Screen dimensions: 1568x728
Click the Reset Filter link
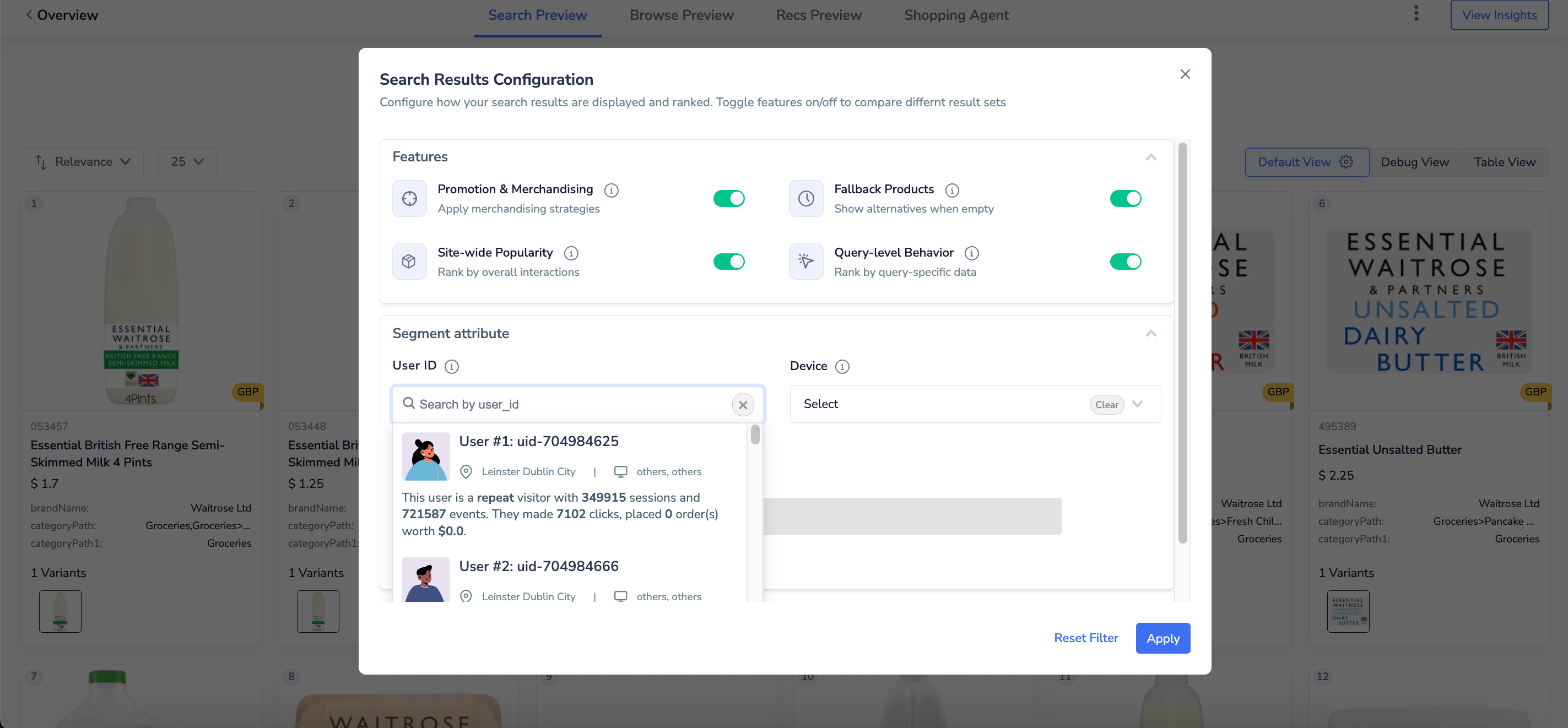coord(1085,638)
